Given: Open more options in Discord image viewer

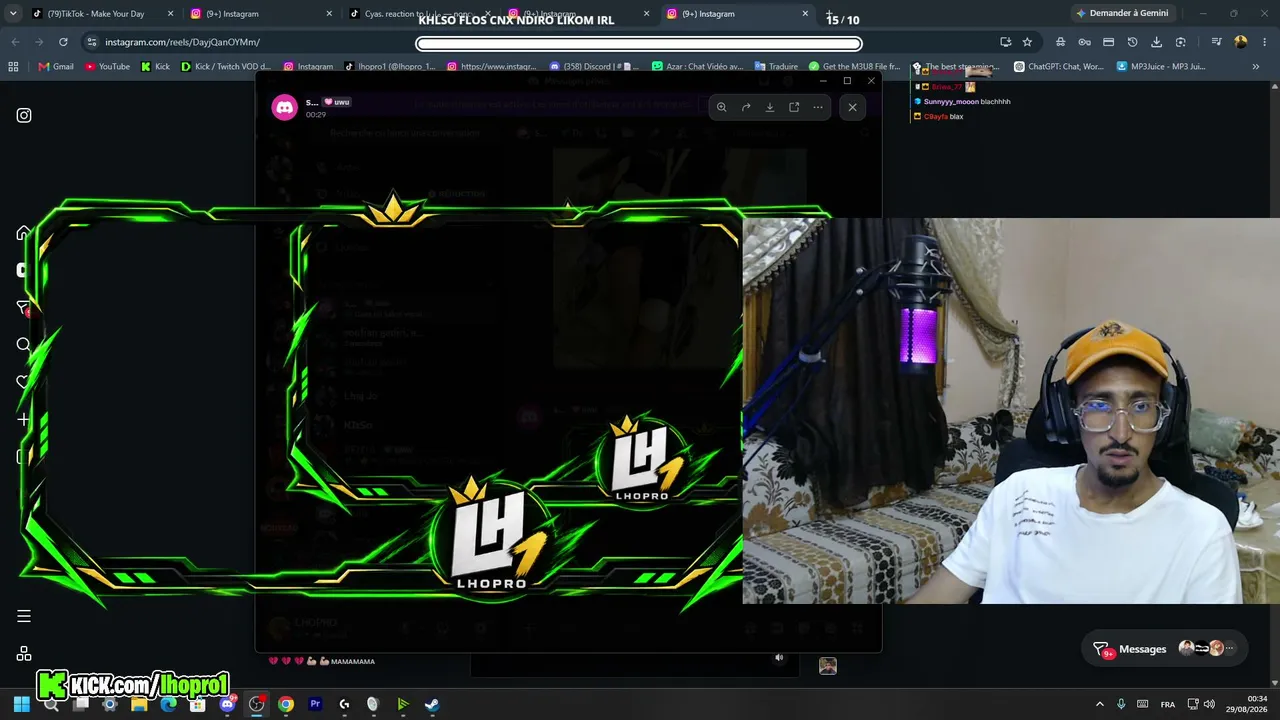Looking at the screenshot, I should pyautogui.click(x=818, y=107).
